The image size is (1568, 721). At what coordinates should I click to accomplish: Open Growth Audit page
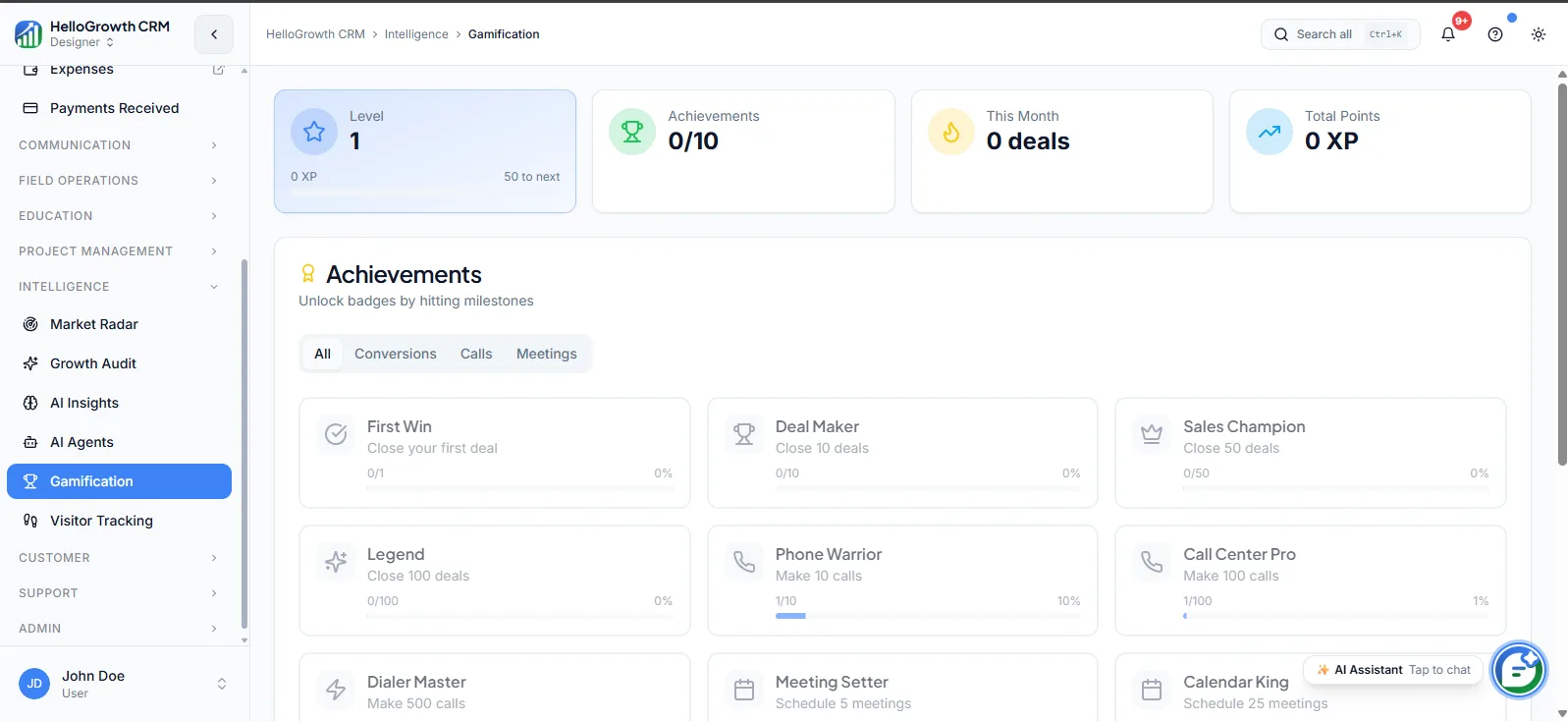(119, 363)
